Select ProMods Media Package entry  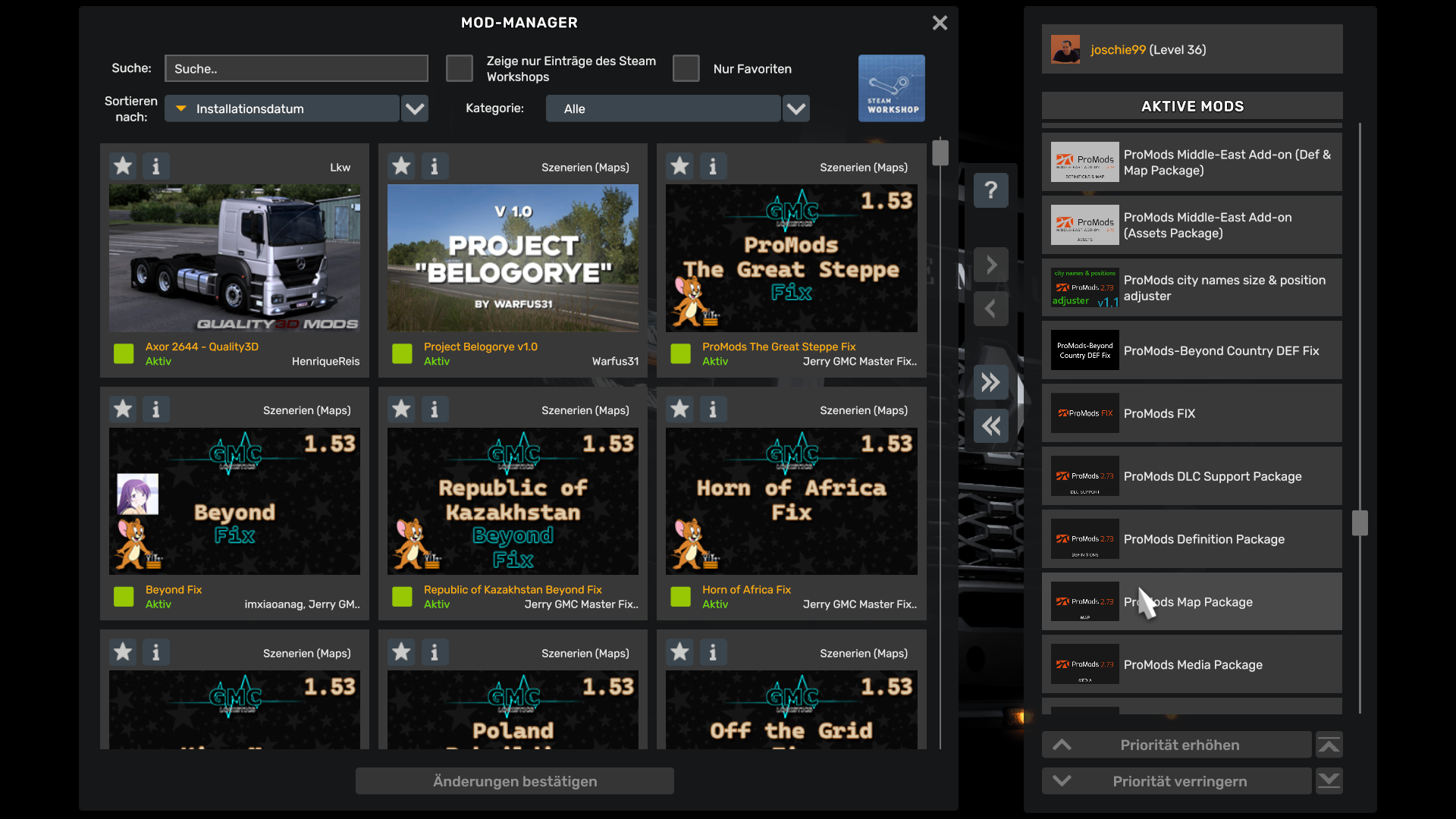(1192, 664)
